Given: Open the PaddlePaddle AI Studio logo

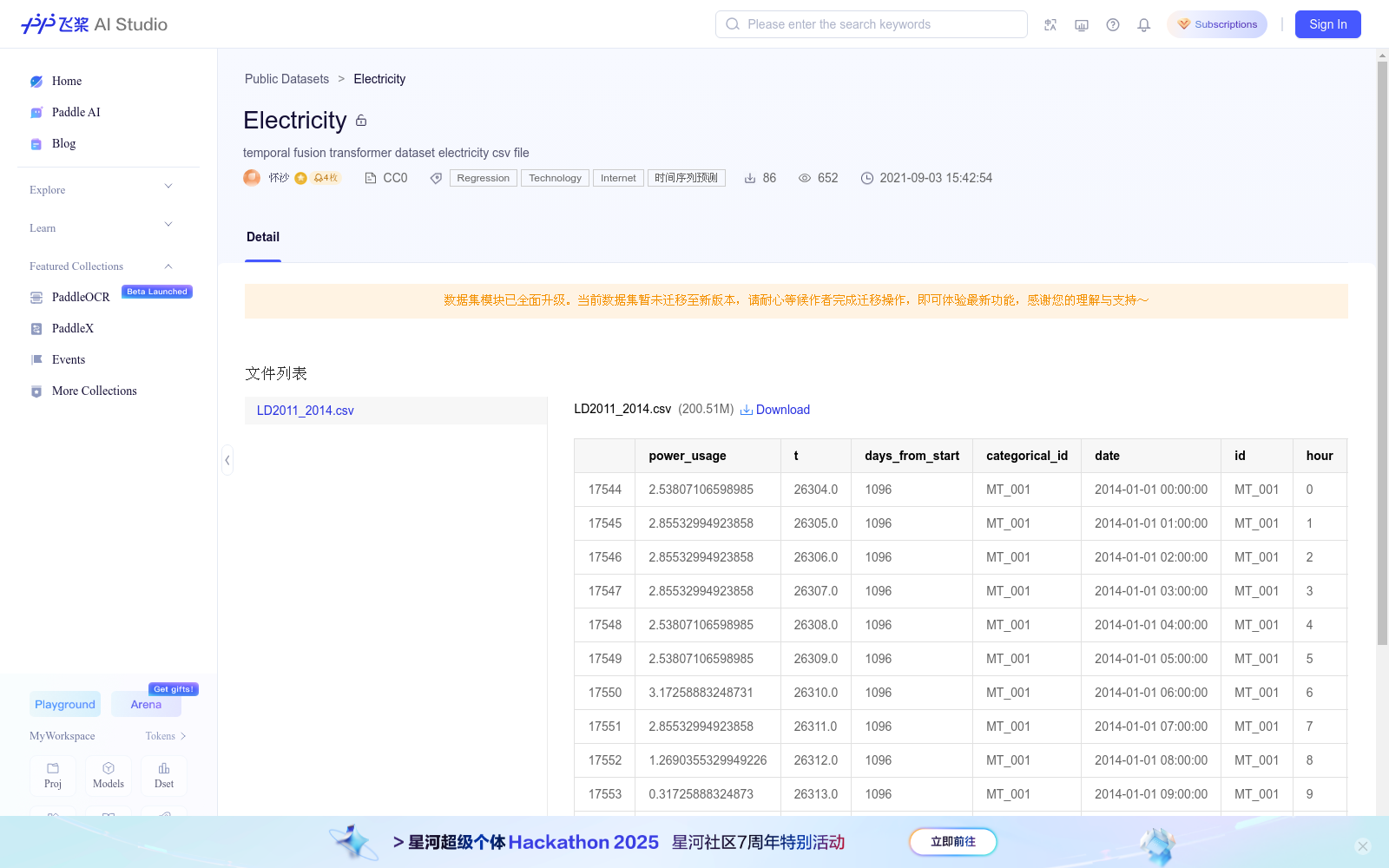Looking at the screenshot, I should [x=94, y=24].
